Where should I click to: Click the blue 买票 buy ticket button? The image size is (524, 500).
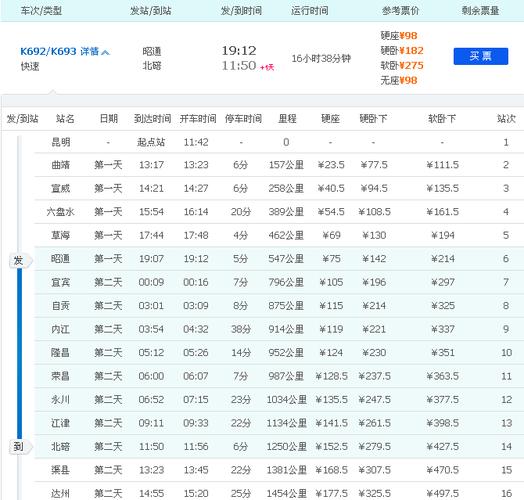481,56
